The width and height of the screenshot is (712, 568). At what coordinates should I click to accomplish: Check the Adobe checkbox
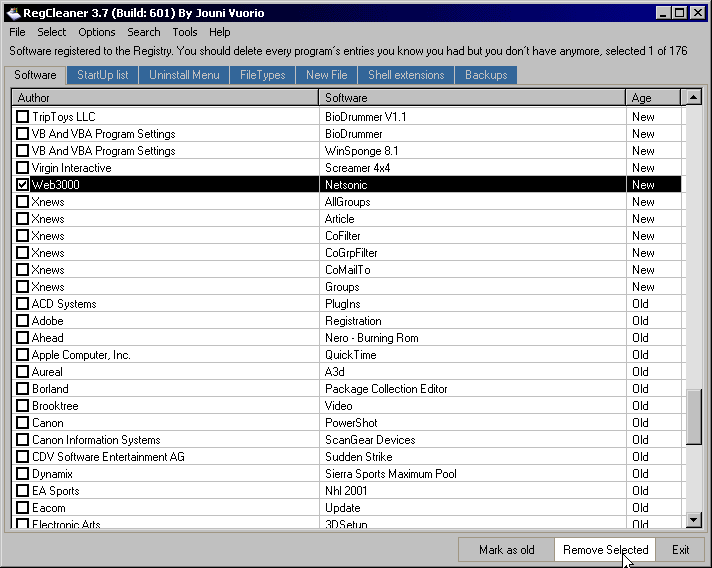(x=22, y=321)
